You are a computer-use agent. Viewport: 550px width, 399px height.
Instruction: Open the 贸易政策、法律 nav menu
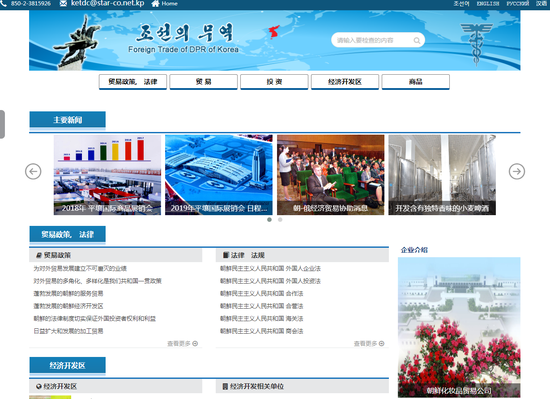pos(133,82)
